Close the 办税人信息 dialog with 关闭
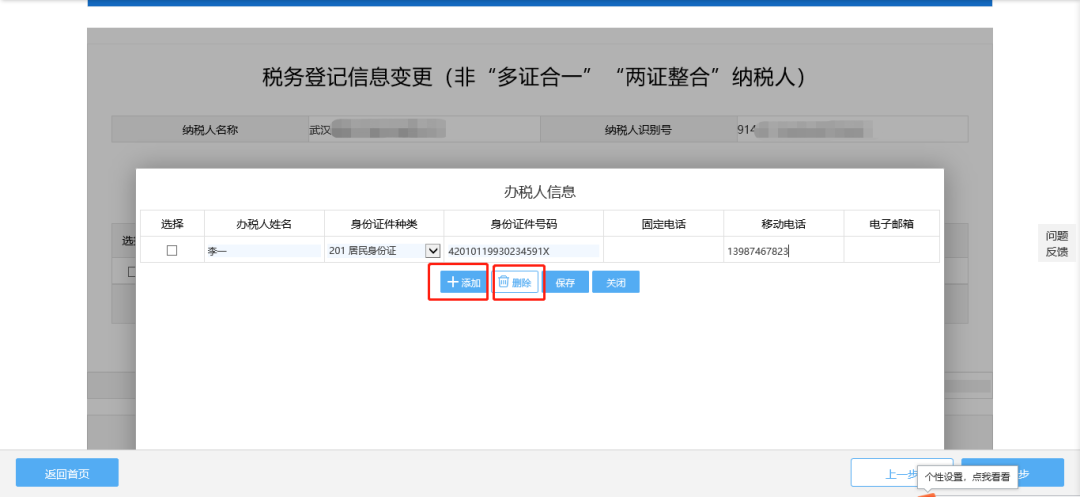The width and height of the screenshot is (1080, 497). (x=616, y=282)
